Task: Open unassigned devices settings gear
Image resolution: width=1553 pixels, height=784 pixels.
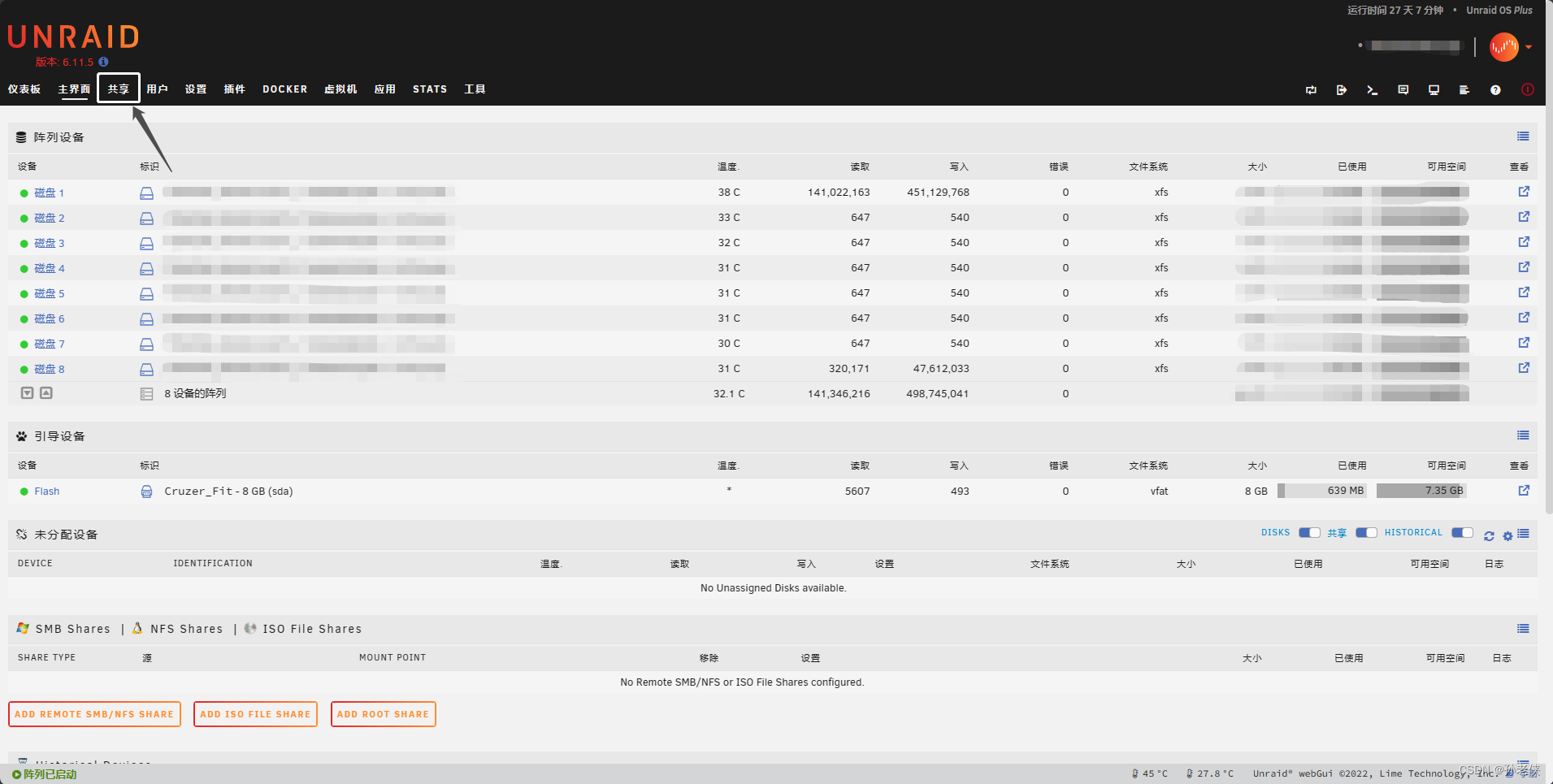Action: point(1507,535)
